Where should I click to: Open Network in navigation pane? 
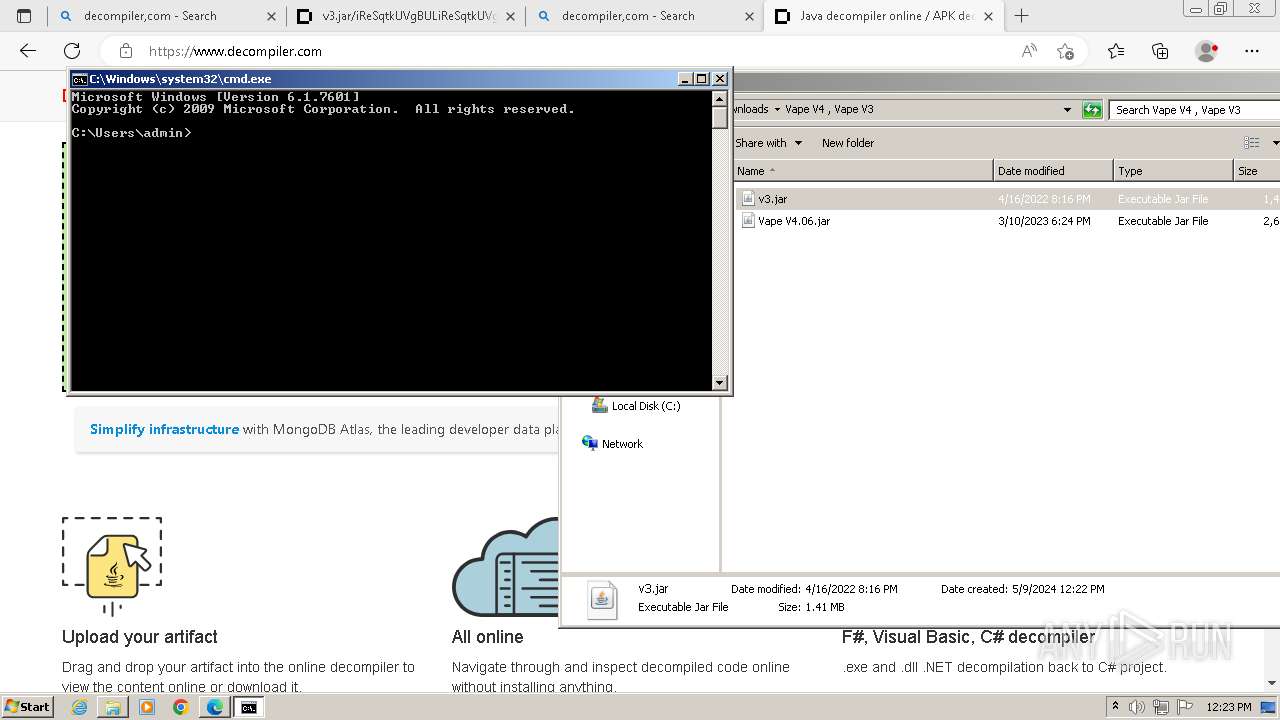(x=613, y=444)
